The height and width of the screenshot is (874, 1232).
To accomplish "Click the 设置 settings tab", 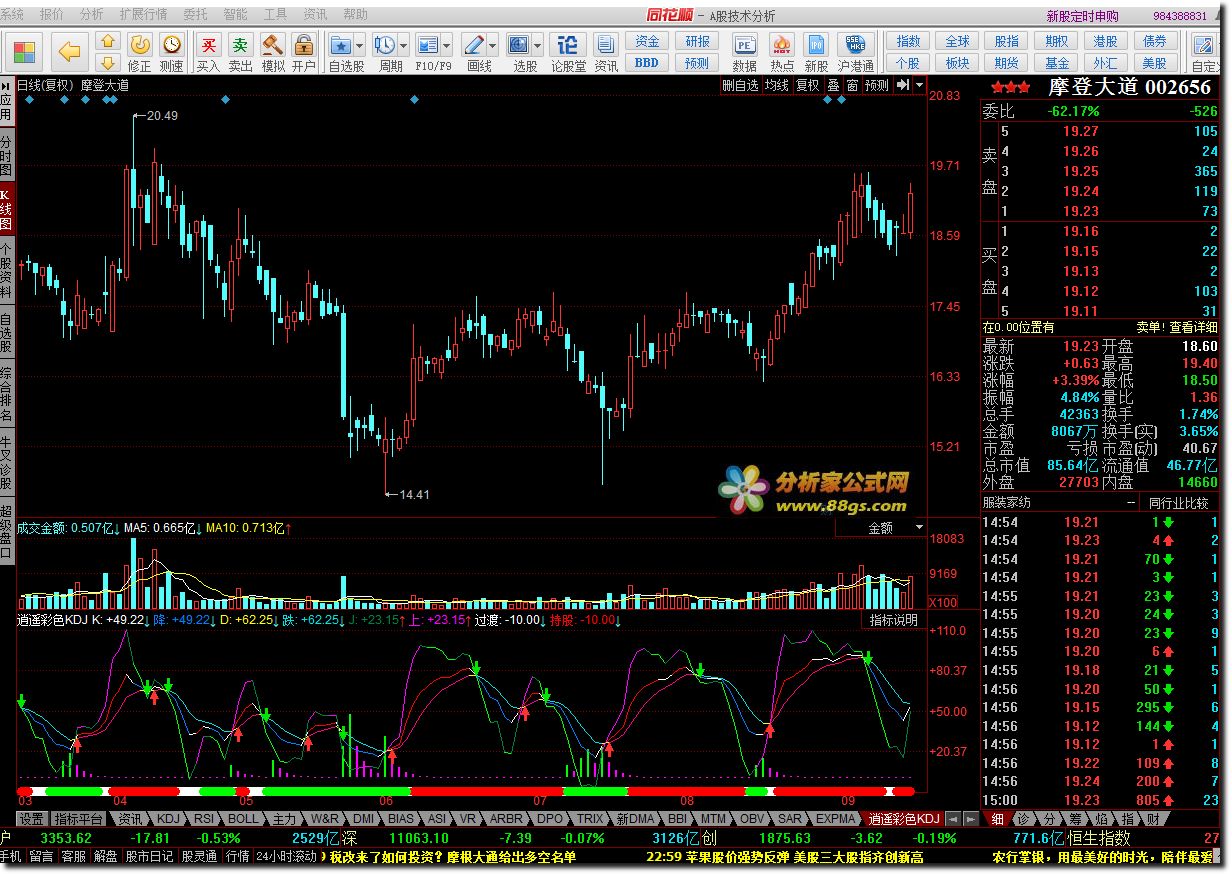I will (31, 818).
